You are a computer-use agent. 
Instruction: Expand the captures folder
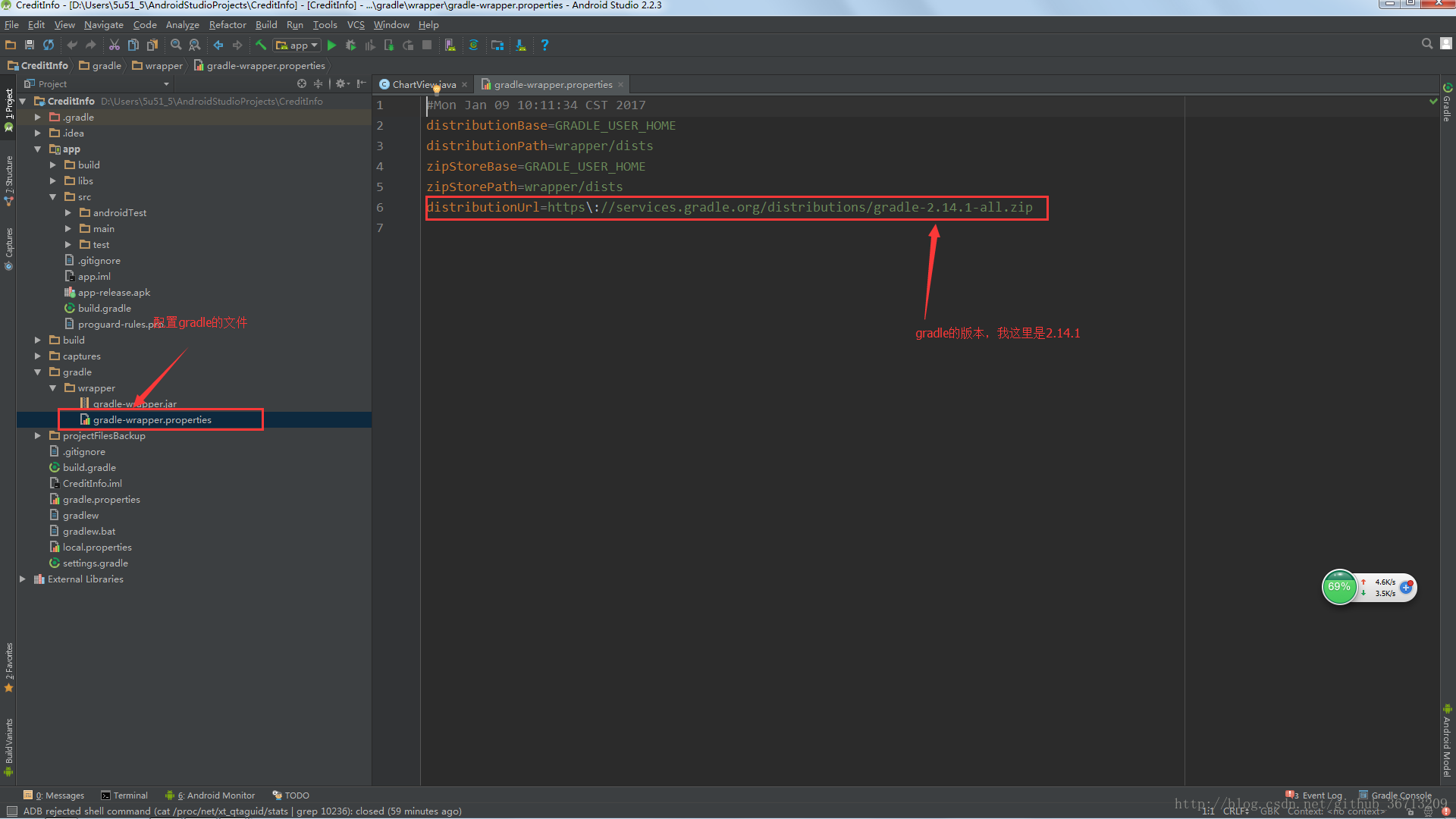point(38,356)
